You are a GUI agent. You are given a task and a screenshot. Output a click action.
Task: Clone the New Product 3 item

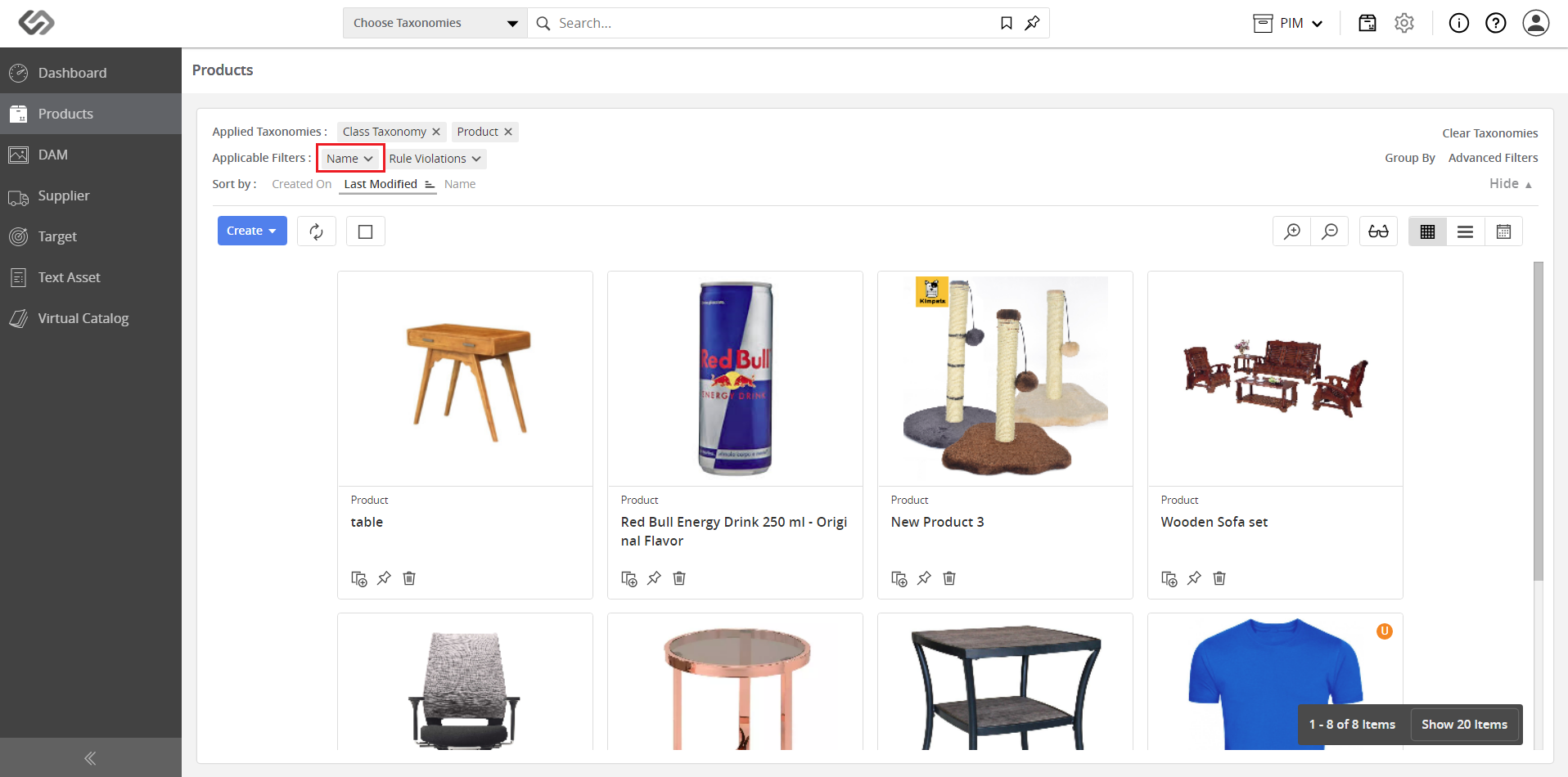899,578
